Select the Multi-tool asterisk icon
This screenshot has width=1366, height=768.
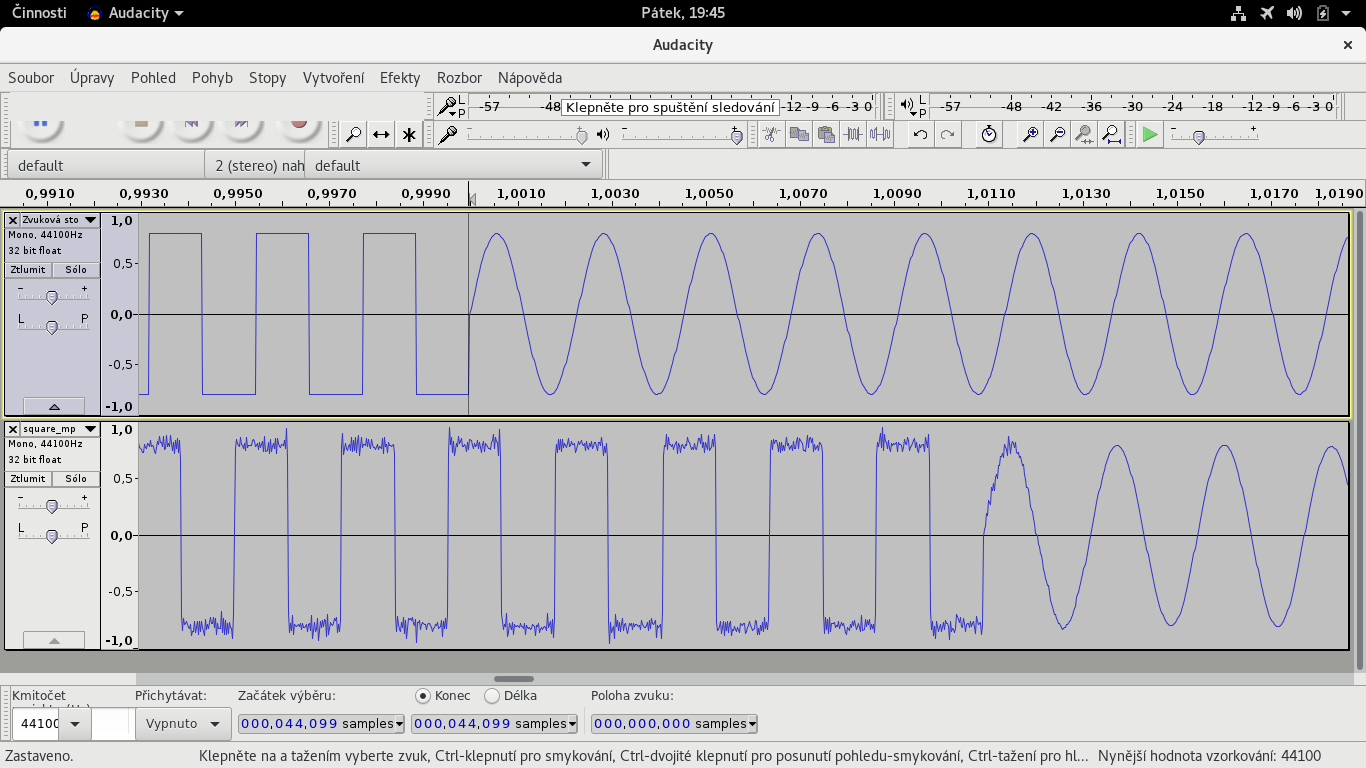pos(409,134)
